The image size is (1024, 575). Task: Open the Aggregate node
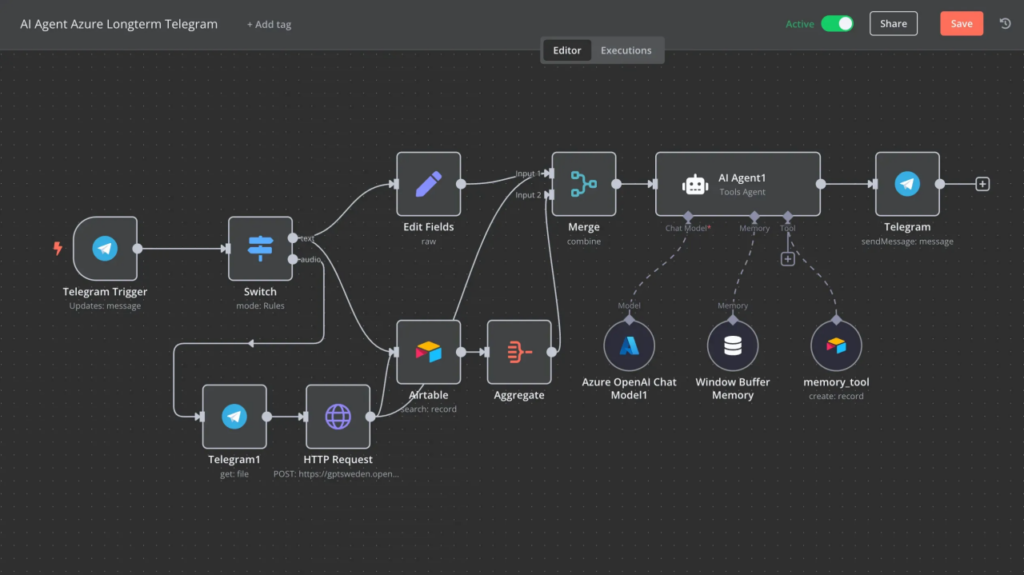click(x=519, y=352)
